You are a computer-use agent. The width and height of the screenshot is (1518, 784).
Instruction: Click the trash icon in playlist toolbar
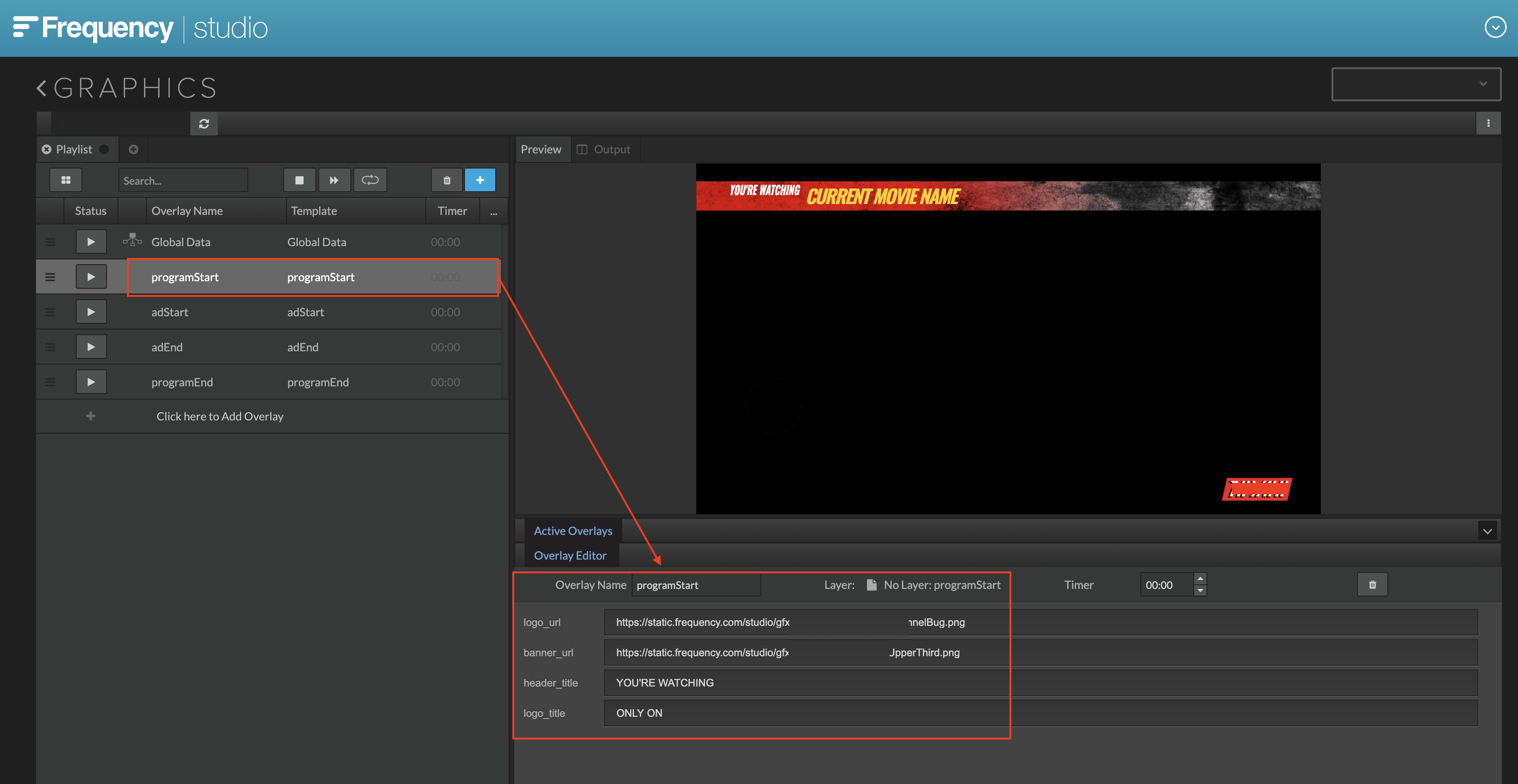point(446,180)
